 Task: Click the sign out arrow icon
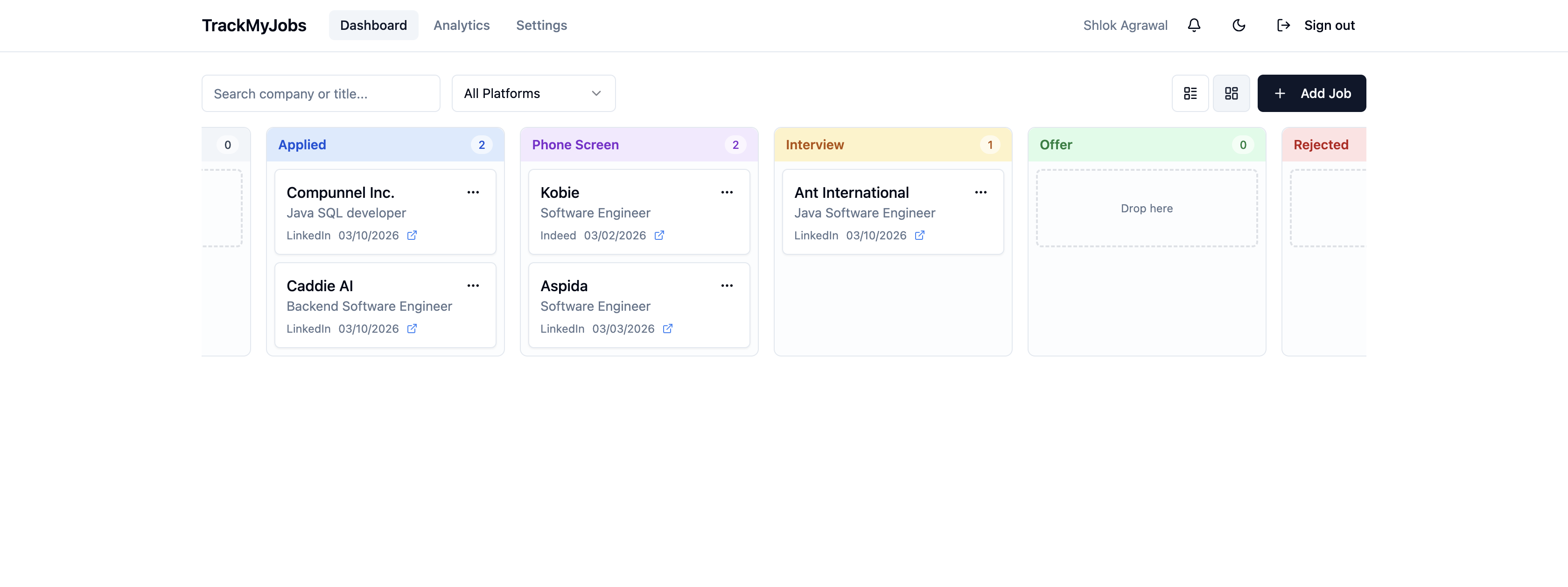[x=1283, y=25]
